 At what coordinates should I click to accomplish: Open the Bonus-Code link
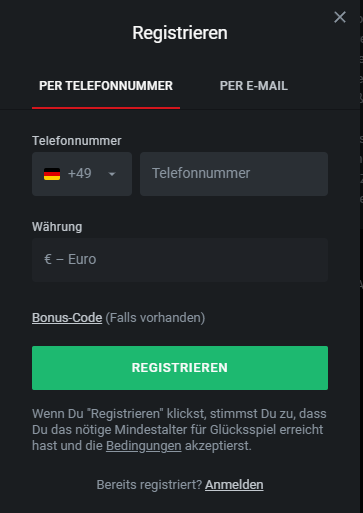(x=67, y=318)
